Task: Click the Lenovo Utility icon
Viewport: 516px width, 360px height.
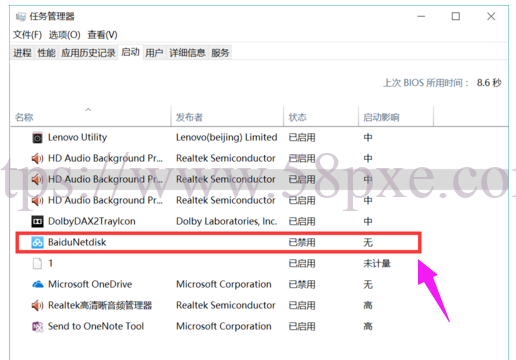Action: [x=37, y=138]
